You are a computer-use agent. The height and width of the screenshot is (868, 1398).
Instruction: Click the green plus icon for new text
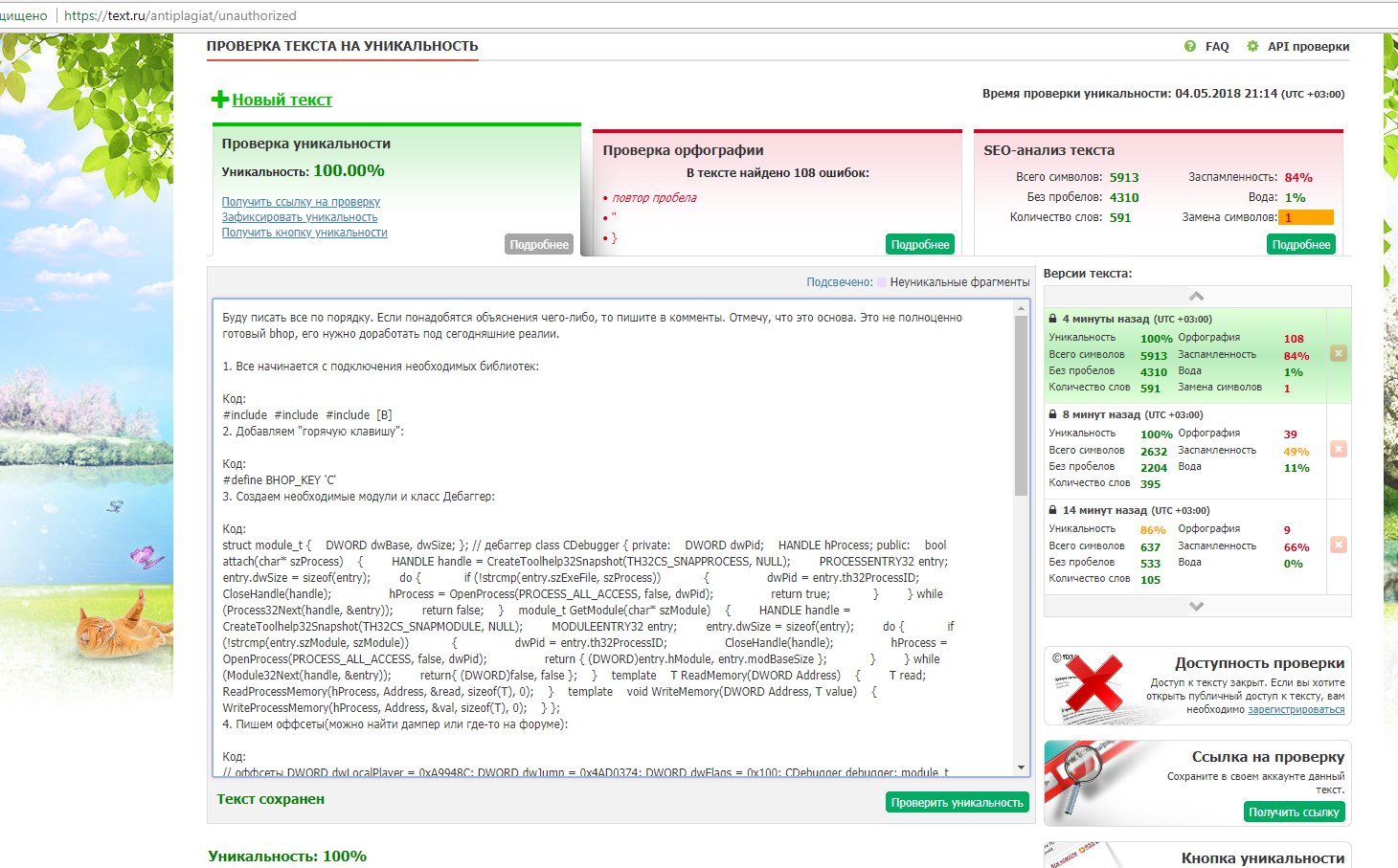coord(220,100)
